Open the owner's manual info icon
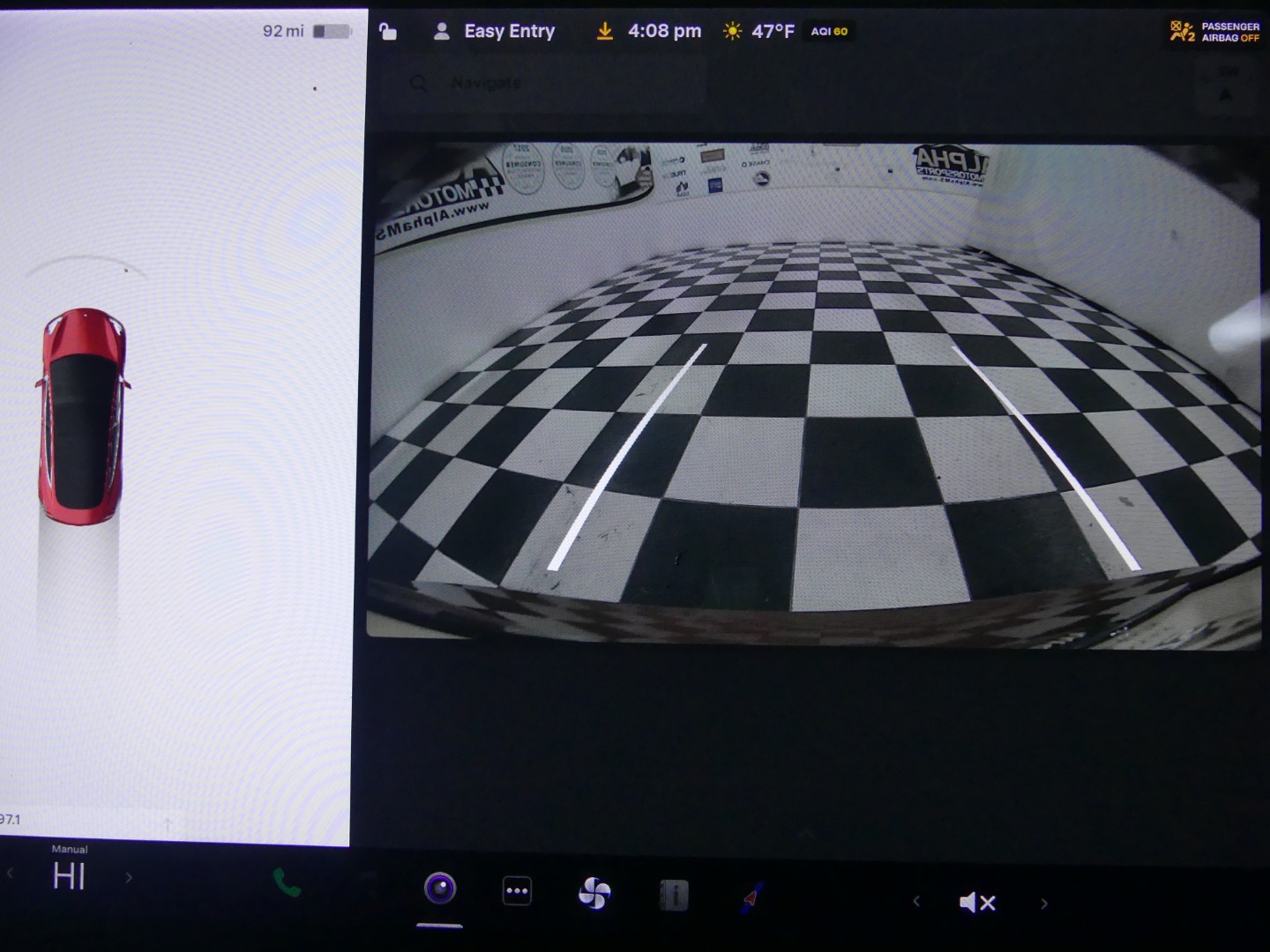Screen dimensions: 1270x952 (674, 896)
